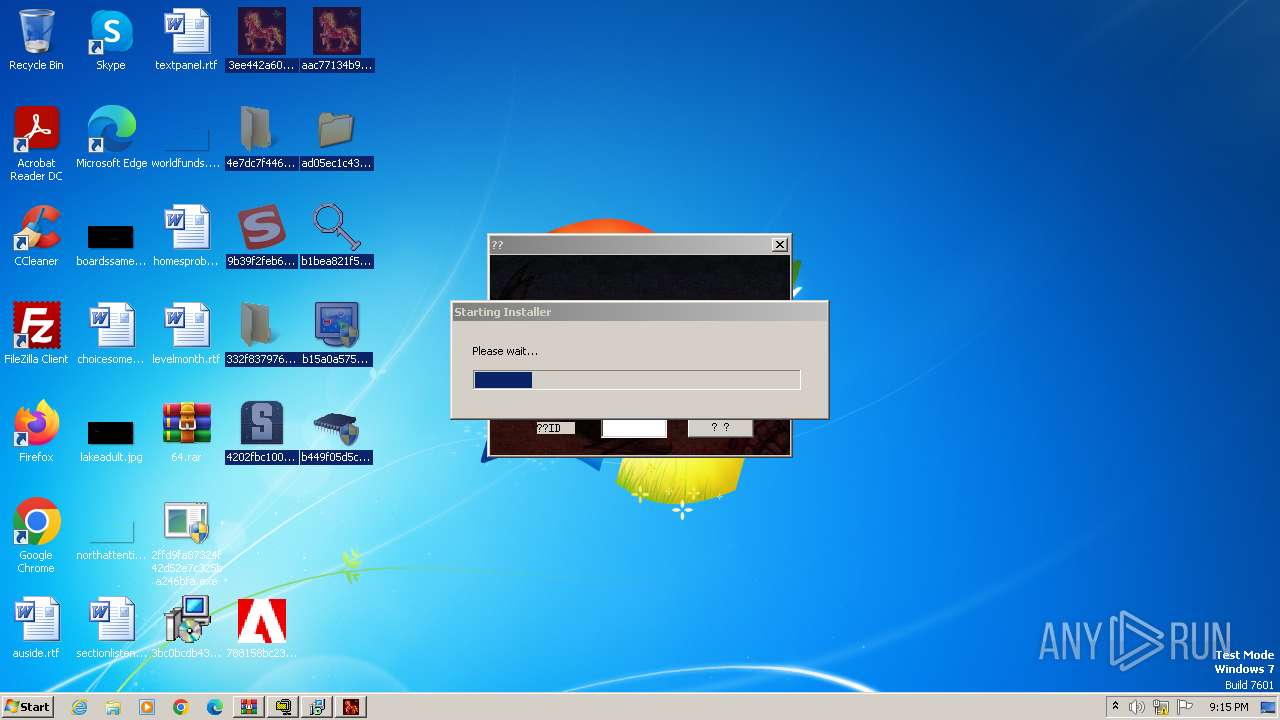Open the Recycle Bin desktop icon

(36, 40)
